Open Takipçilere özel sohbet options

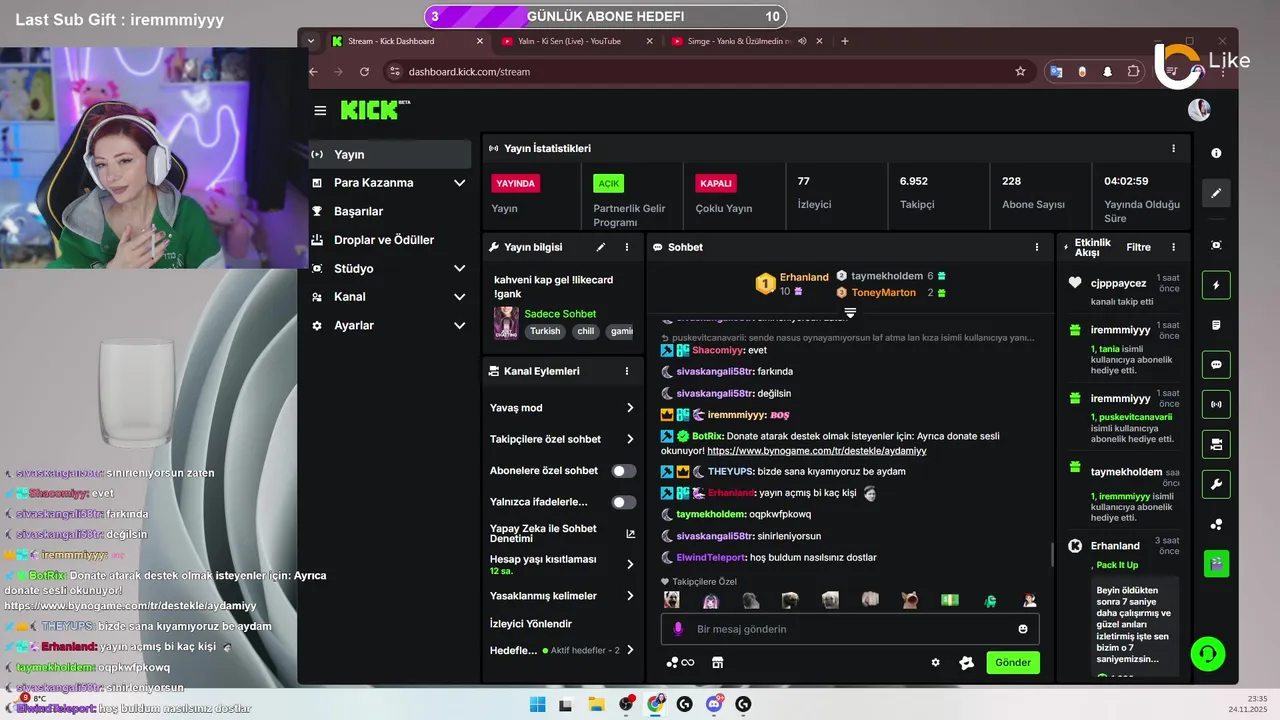[x=562, y=439]
